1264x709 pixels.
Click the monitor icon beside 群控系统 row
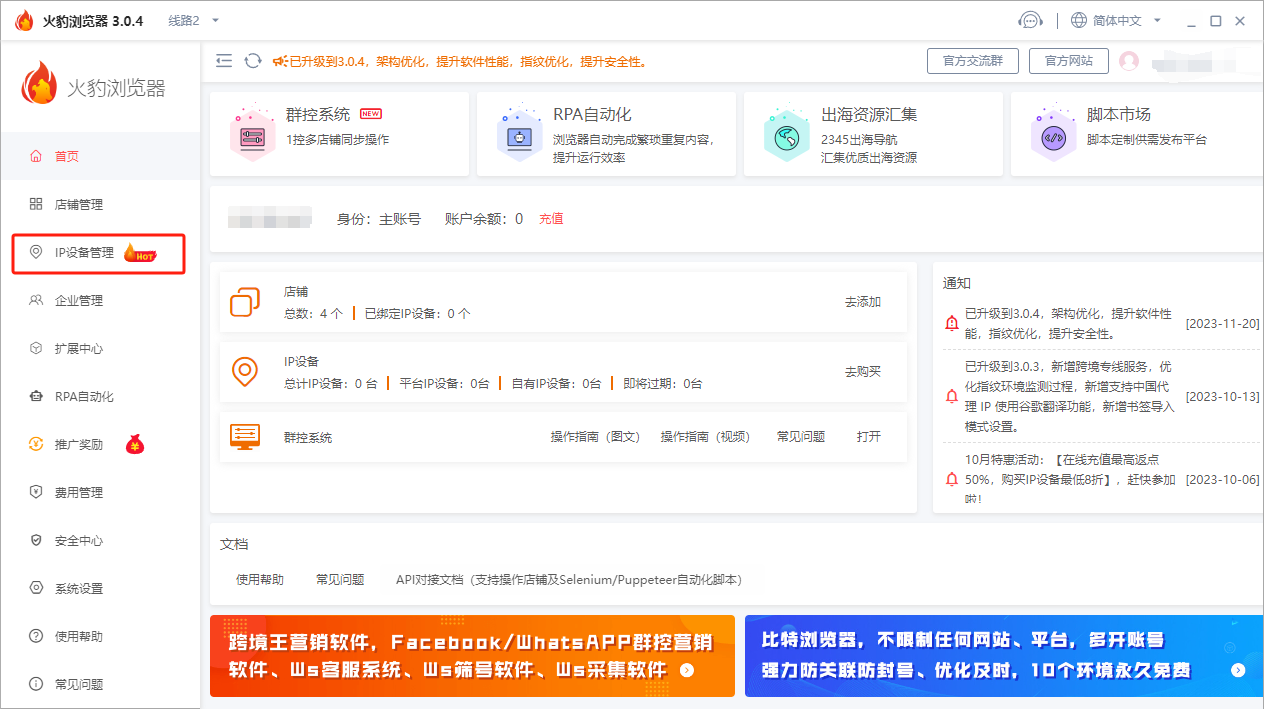click(245, 437)
